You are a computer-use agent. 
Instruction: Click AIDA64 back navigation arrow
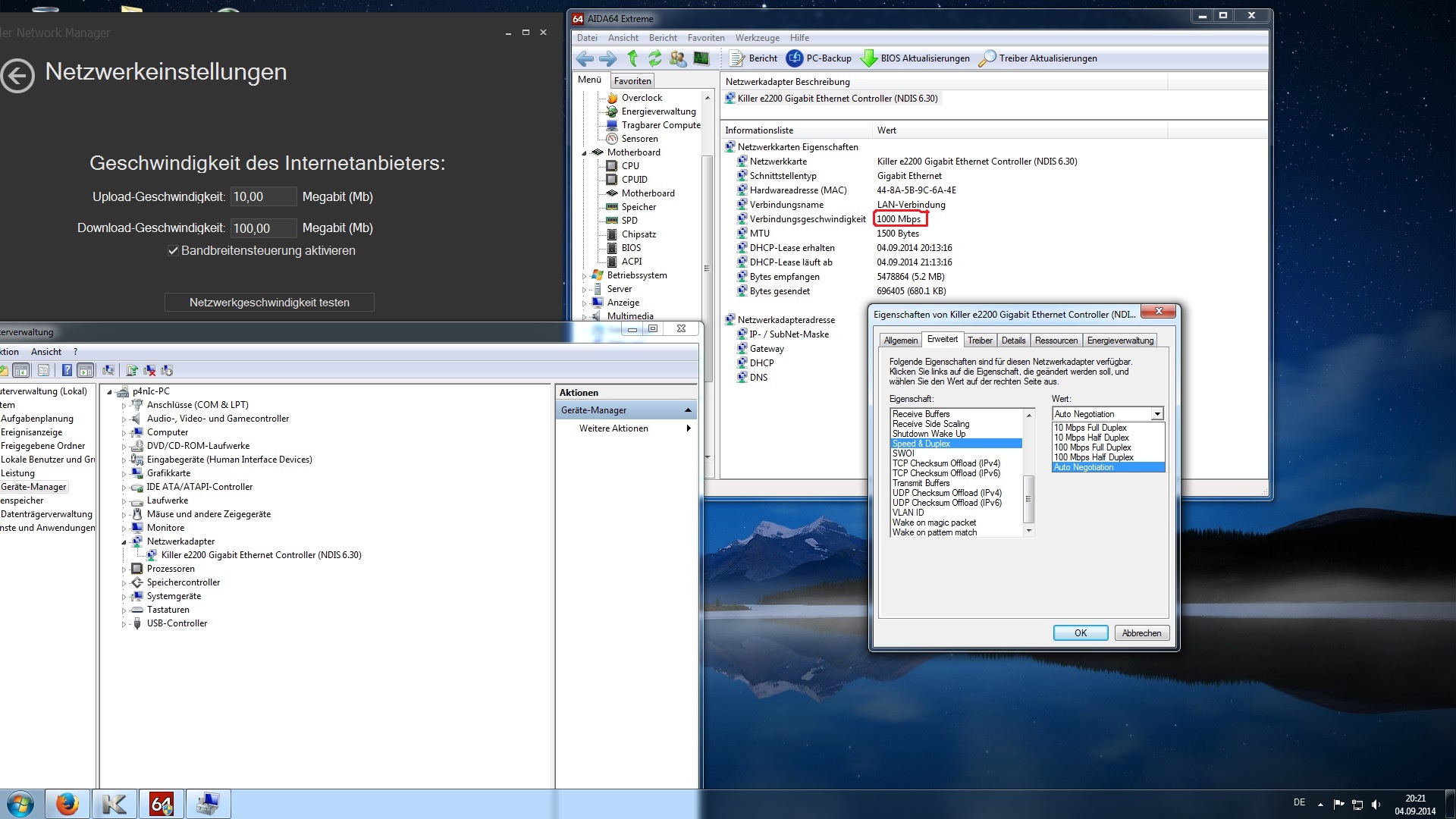[585, 58]
